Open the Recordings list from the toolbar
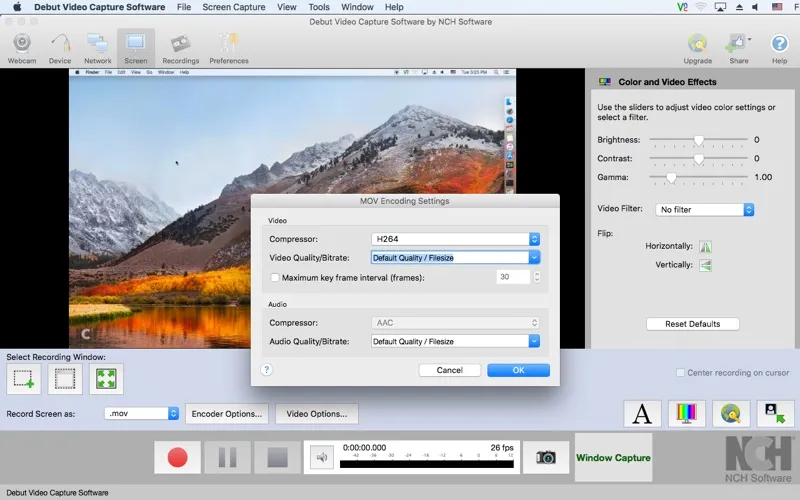The width and height of the screenshot is (800, 500). pyautogui.click(x=180, y=47)
